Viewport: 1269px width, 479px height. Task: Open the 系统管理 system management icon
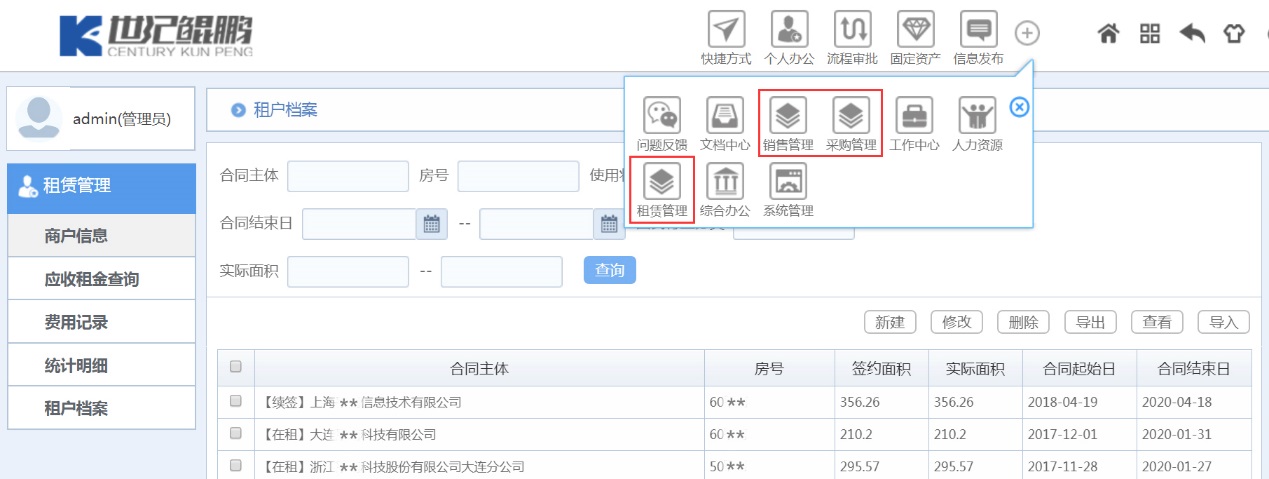(788, 182)
